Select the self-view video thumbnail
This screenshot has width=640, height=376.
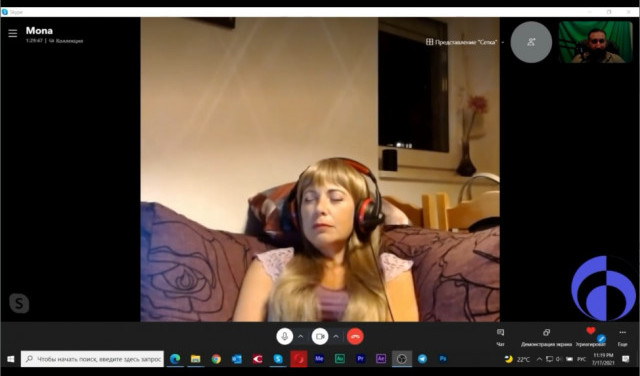pyautogui.click(x=596, y=42)
